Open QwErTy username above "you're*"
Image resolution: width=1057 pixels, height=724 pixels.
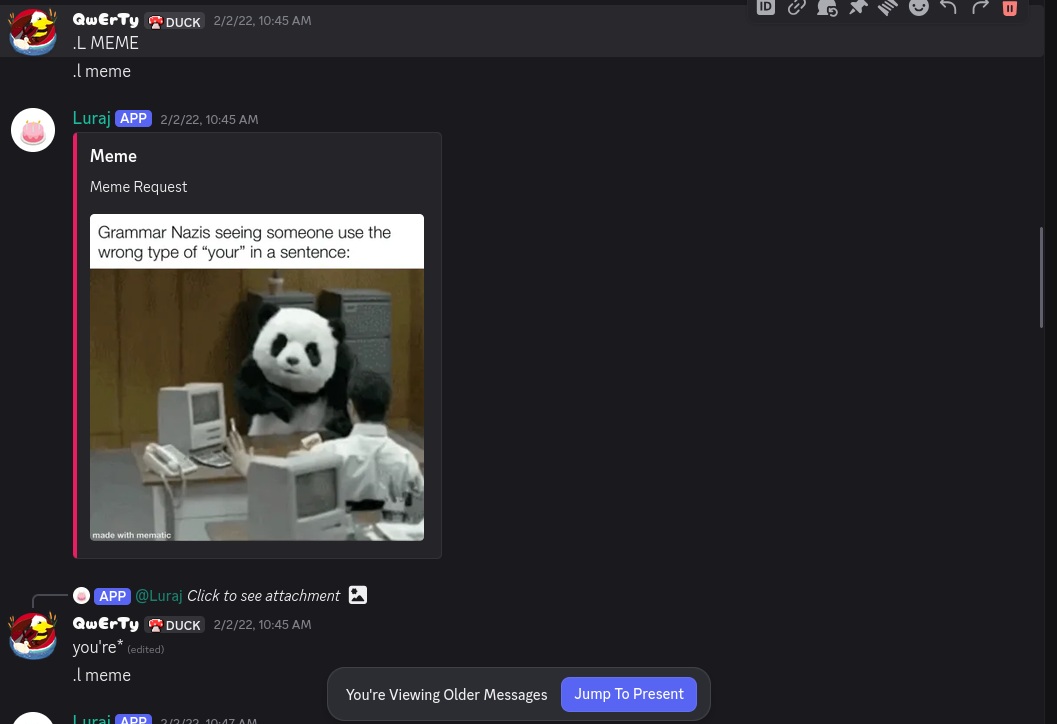[x=106, y=624]
